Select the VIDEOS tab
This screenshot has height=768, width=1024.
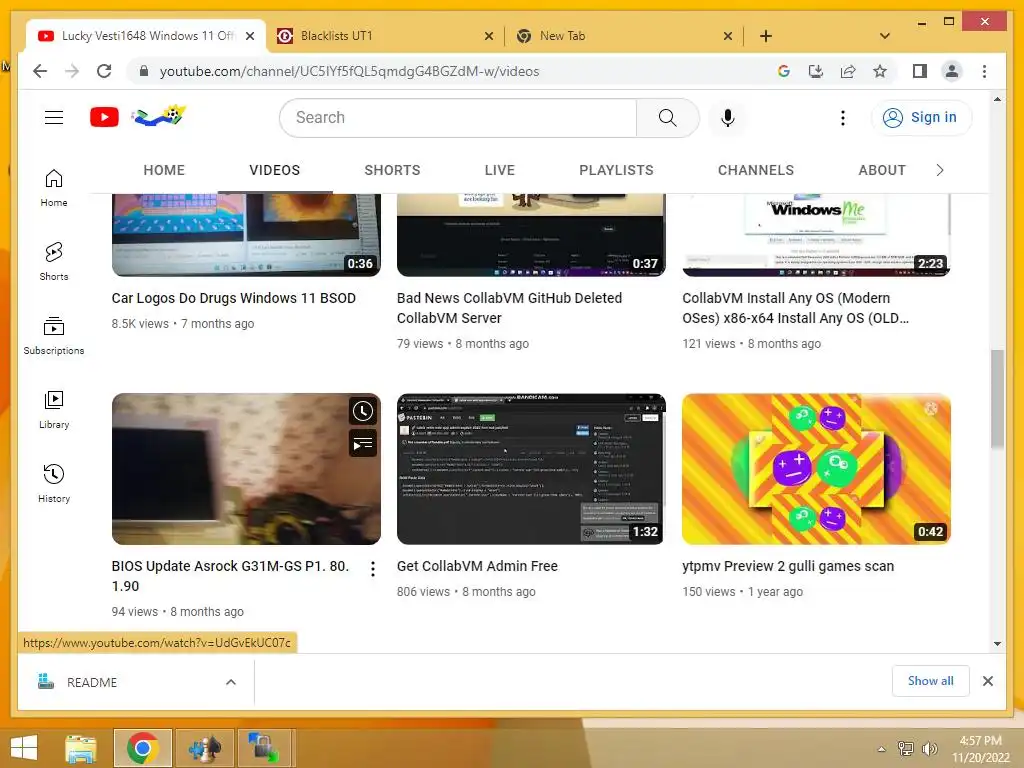pyautogui.click(x=274, y=170)
